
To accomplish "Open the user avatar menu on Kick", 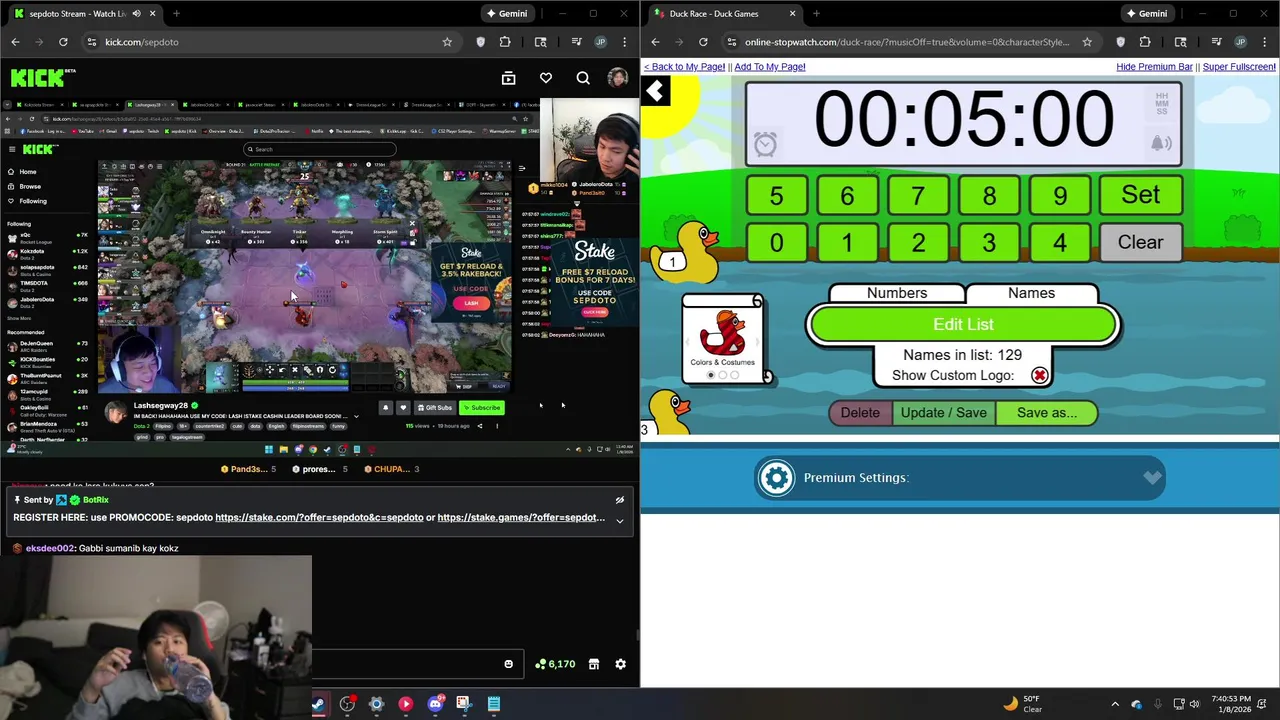I will coord(618,78).
